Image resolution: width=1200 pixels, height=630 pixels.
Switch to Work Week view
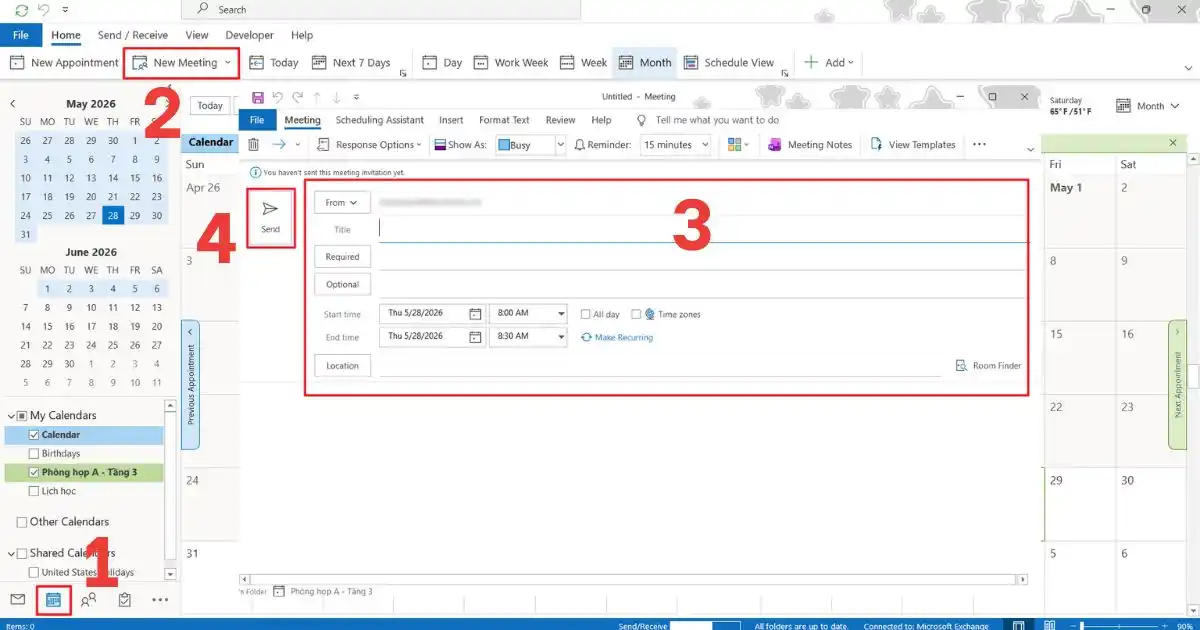point(511,62)
